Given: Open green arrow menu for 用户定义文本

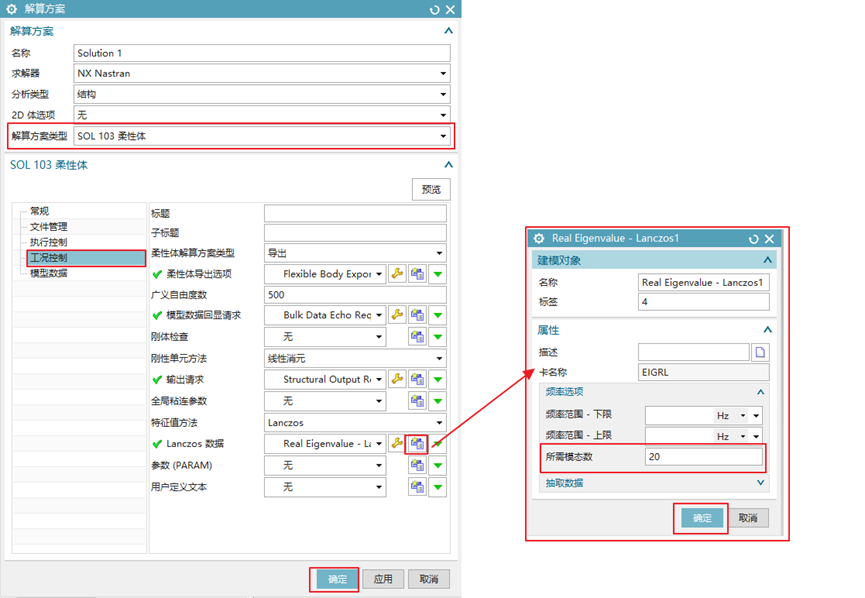Looking at the screenshot, I should 437,487.
